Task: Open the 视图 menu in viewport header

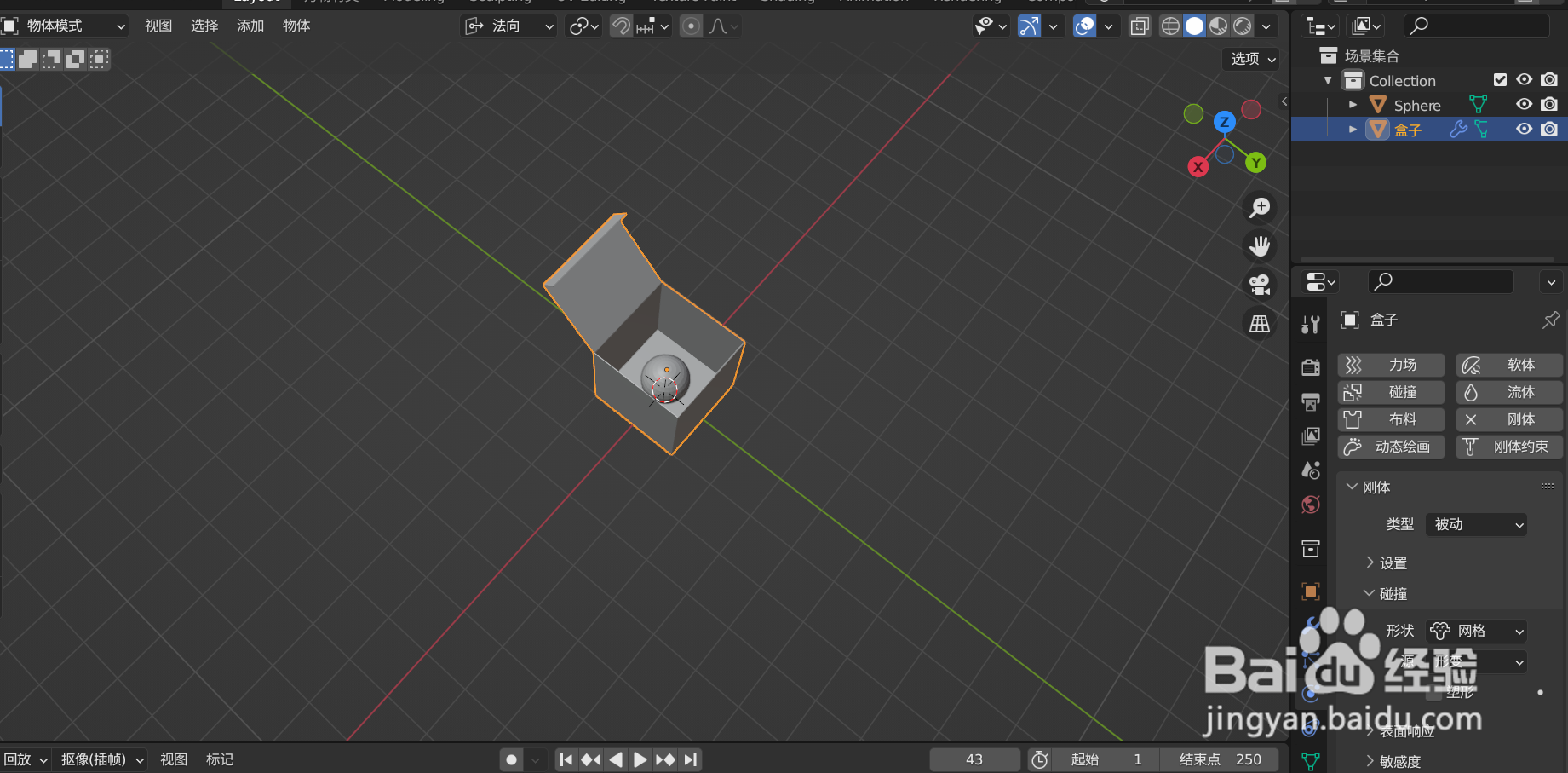Action: pos(158,26)
